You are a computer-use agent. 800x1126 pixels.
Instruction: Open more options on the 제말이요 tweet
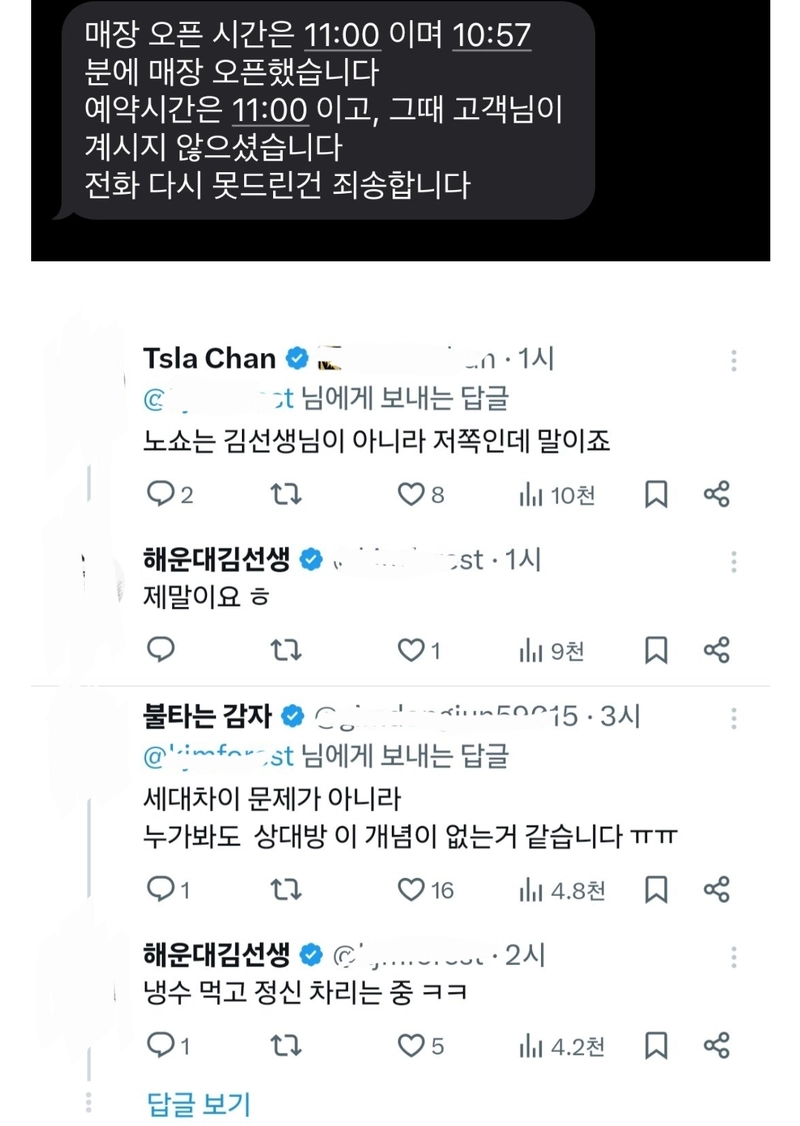click(x=734, y=562)
